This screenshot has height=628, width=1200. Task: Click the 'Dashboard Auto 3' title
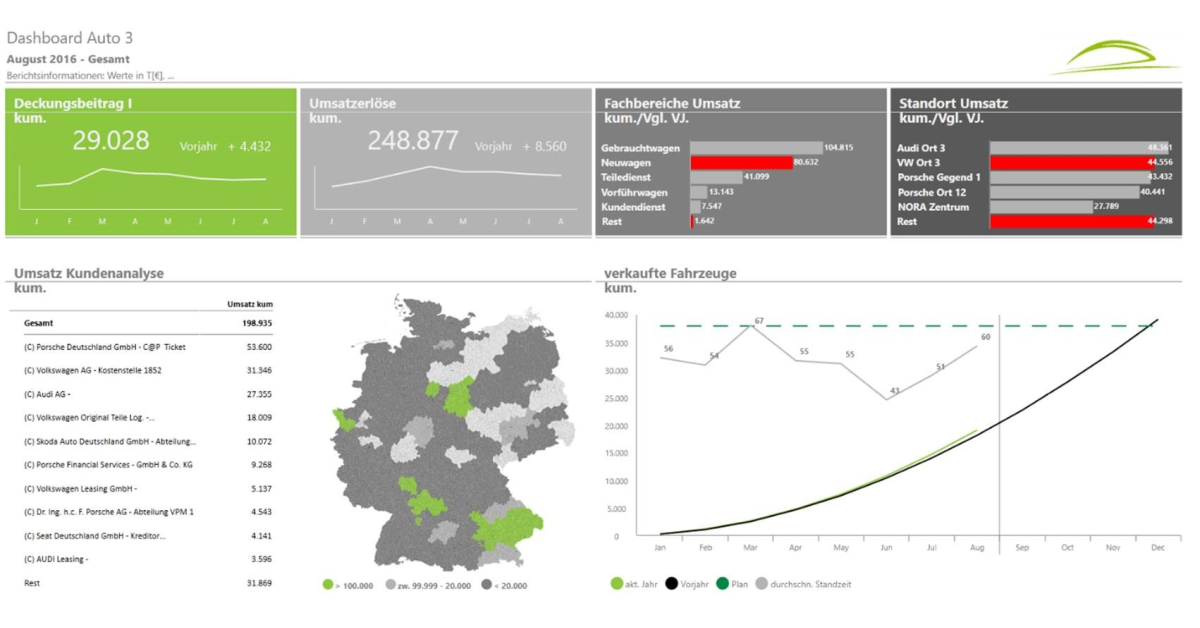click(70, 38)
